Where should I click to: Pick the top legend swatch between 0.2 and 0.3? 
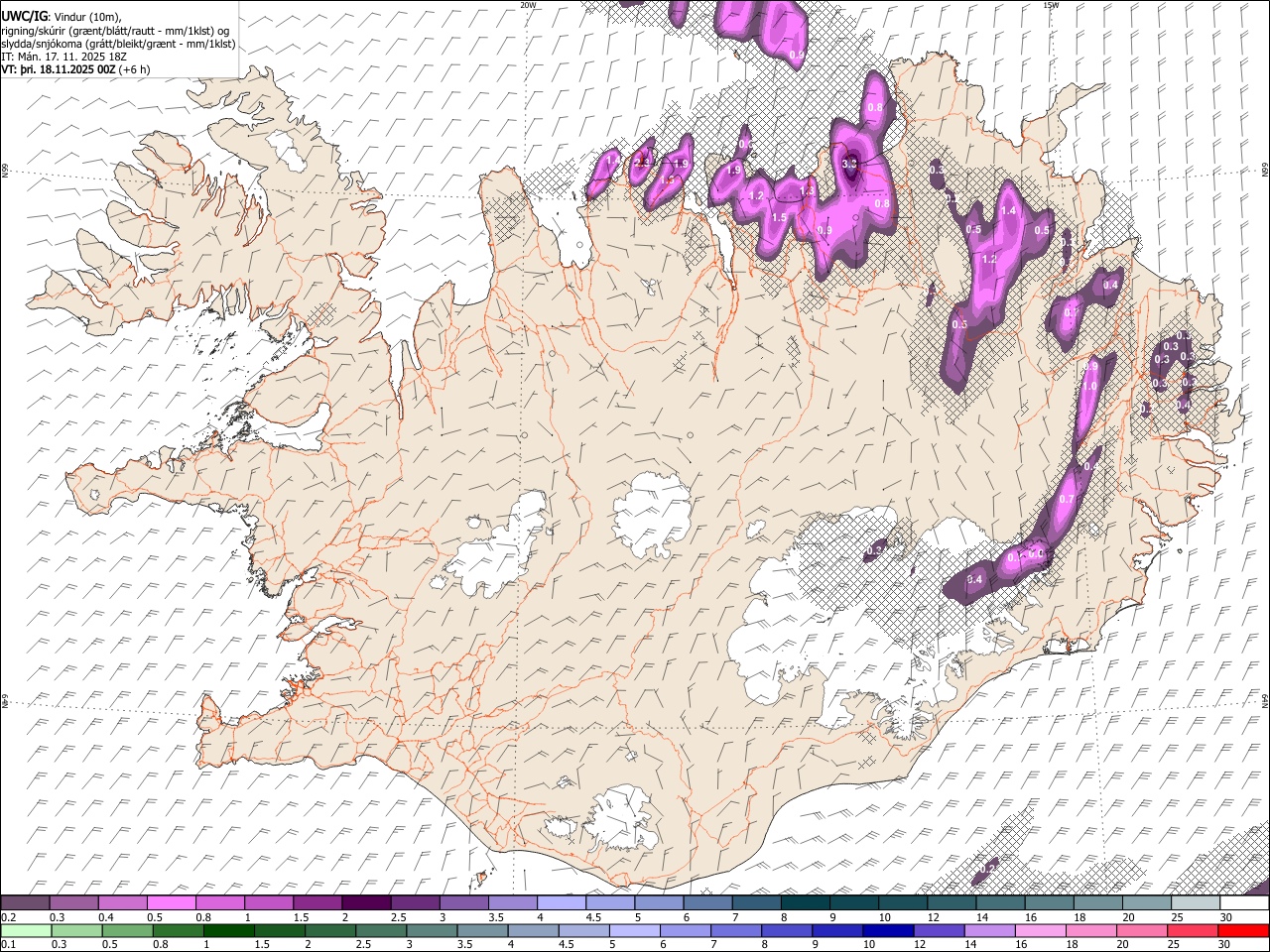(25, 903)
